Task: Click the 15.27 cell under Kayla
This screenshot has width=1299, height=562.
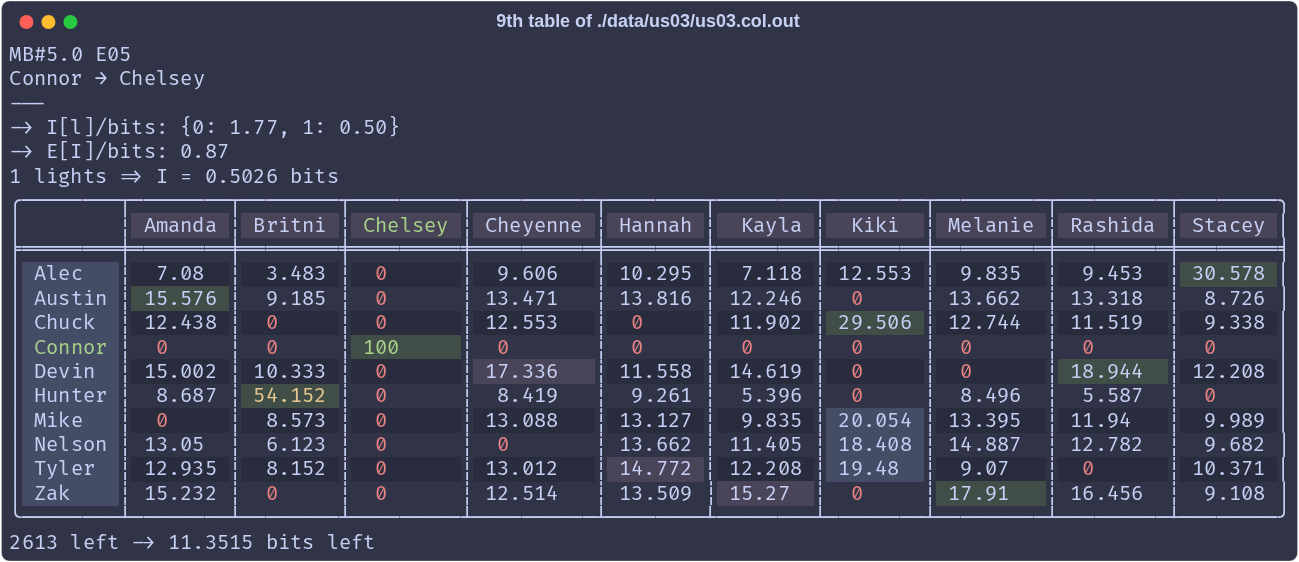Action: tap(765, 493)
